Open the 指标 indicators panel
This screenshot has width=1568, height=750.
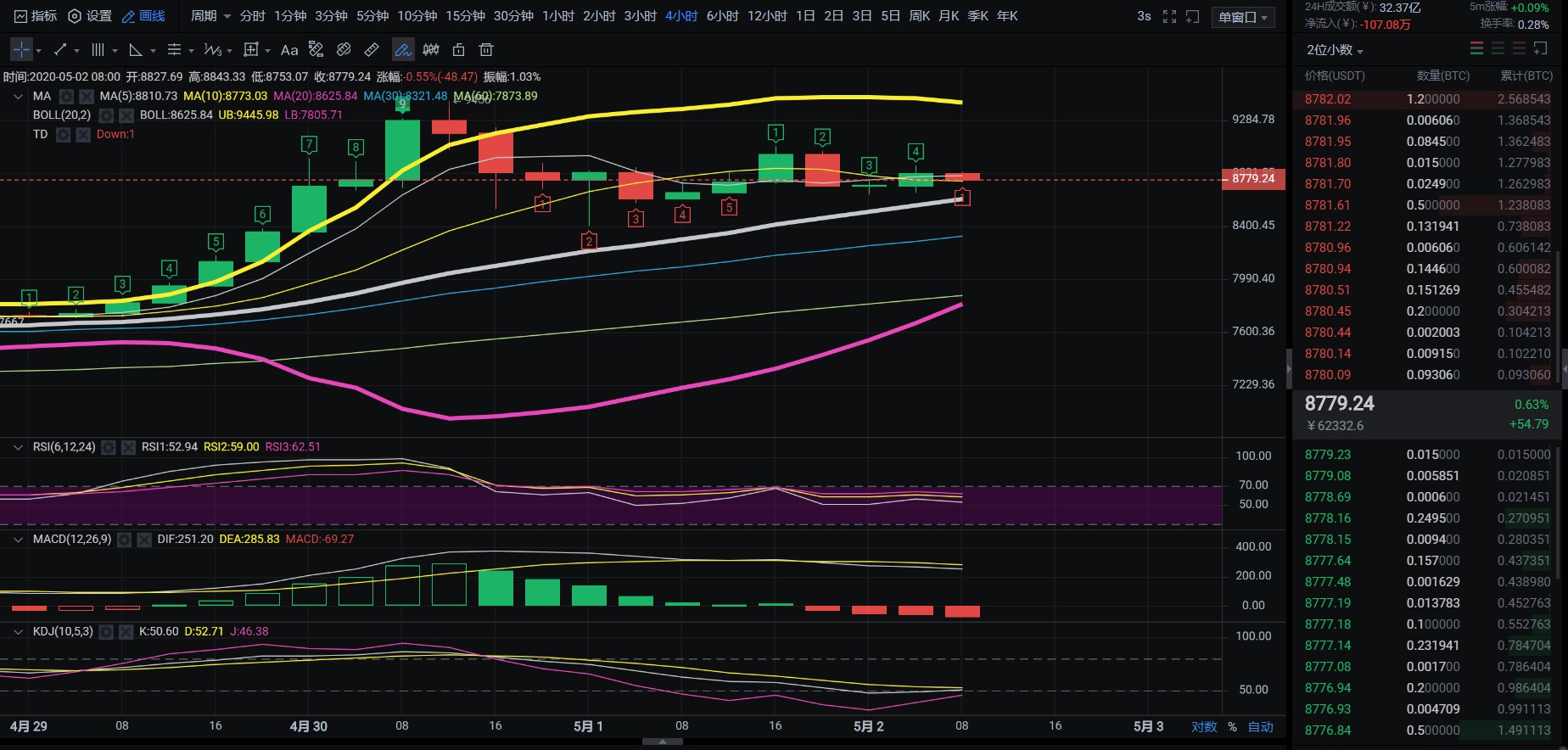(x=36, y=16)
